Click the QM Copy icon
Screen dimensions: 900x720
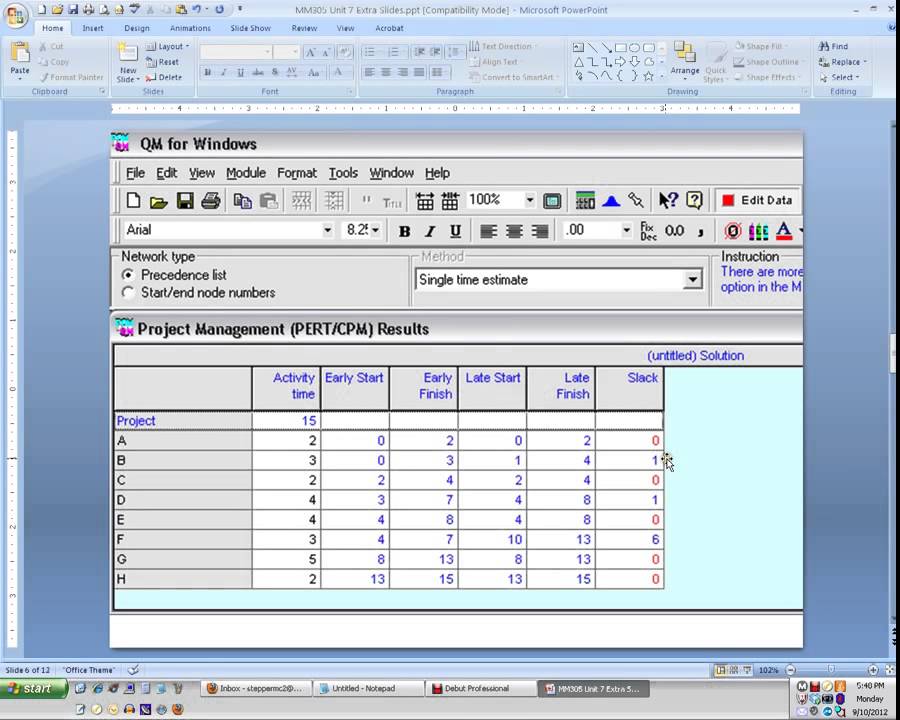point(242,200)
